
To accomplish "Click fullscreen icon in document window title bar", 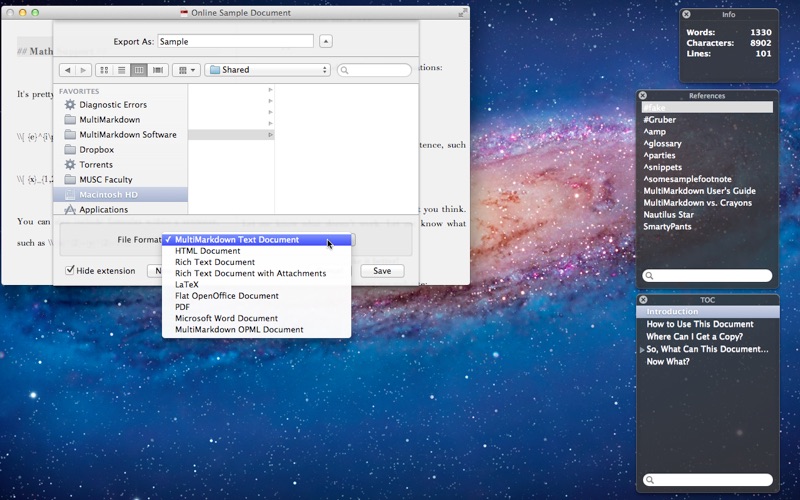I will pos(462,13).
